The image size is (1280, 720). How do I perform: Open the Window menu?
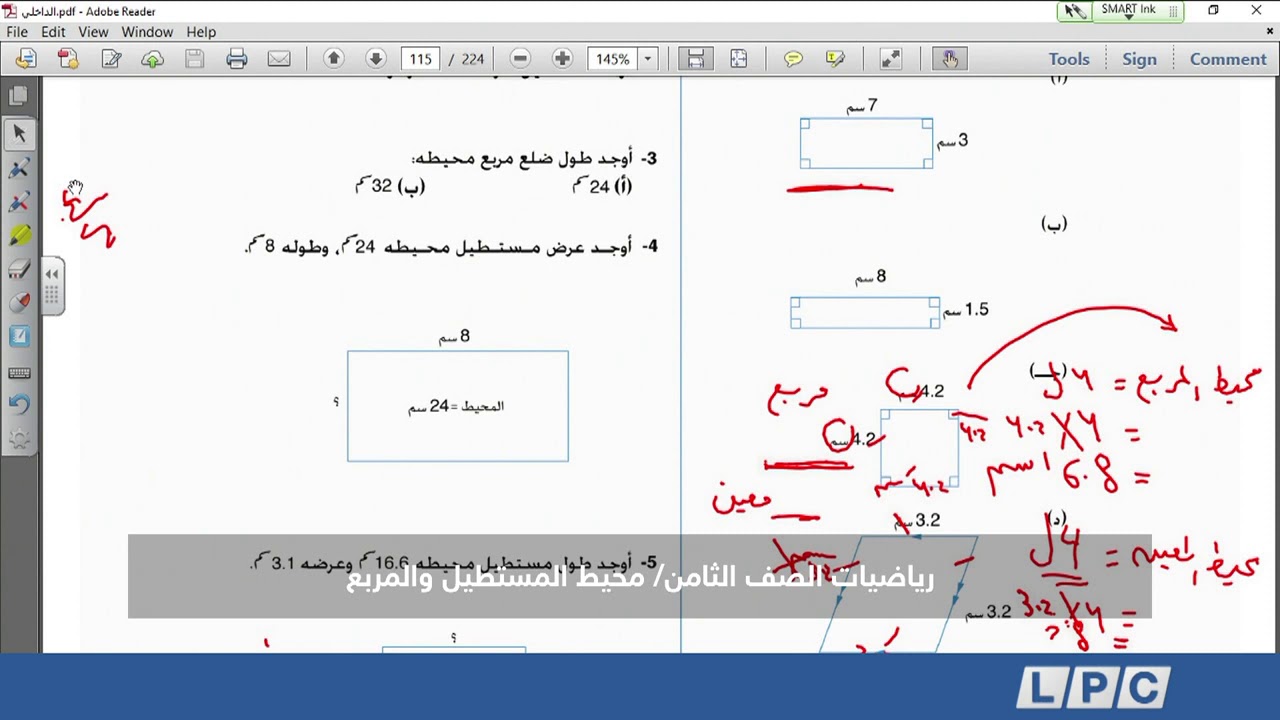coord(147,32)
